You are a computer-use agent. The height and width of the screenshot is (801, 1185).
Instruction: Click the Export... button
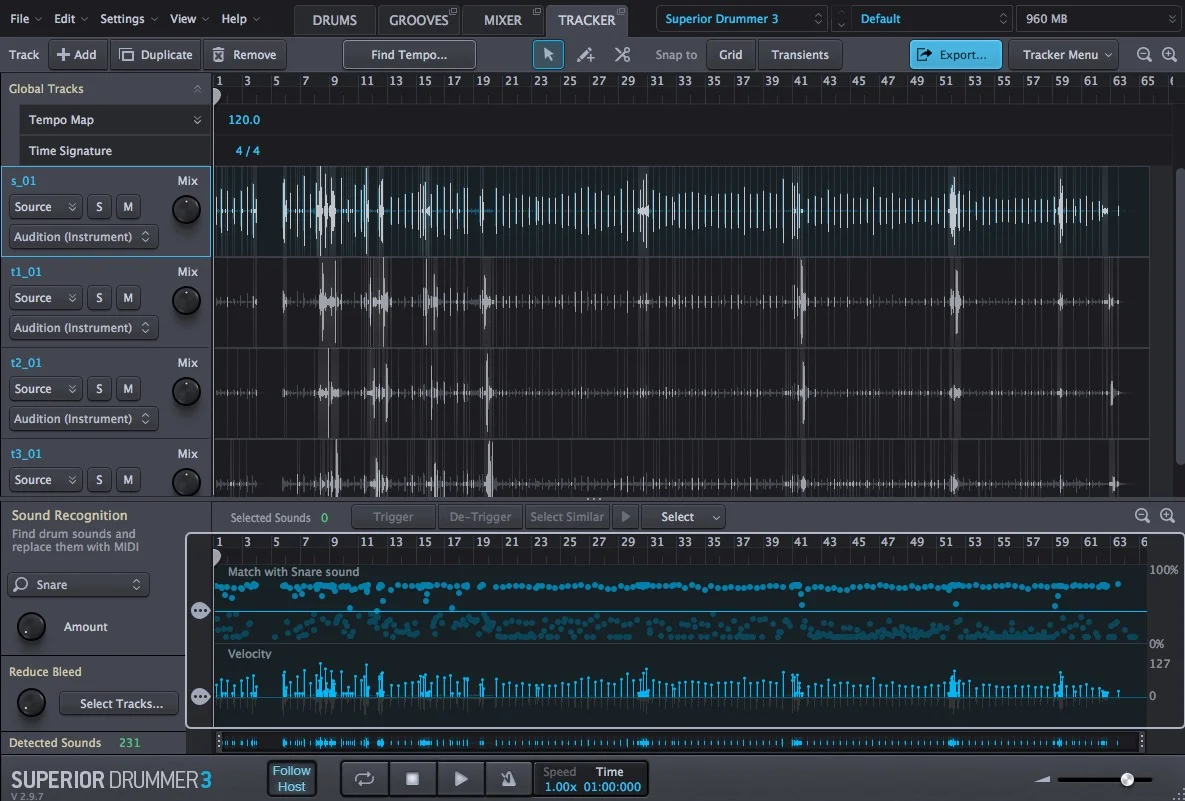tap(955, 54)
